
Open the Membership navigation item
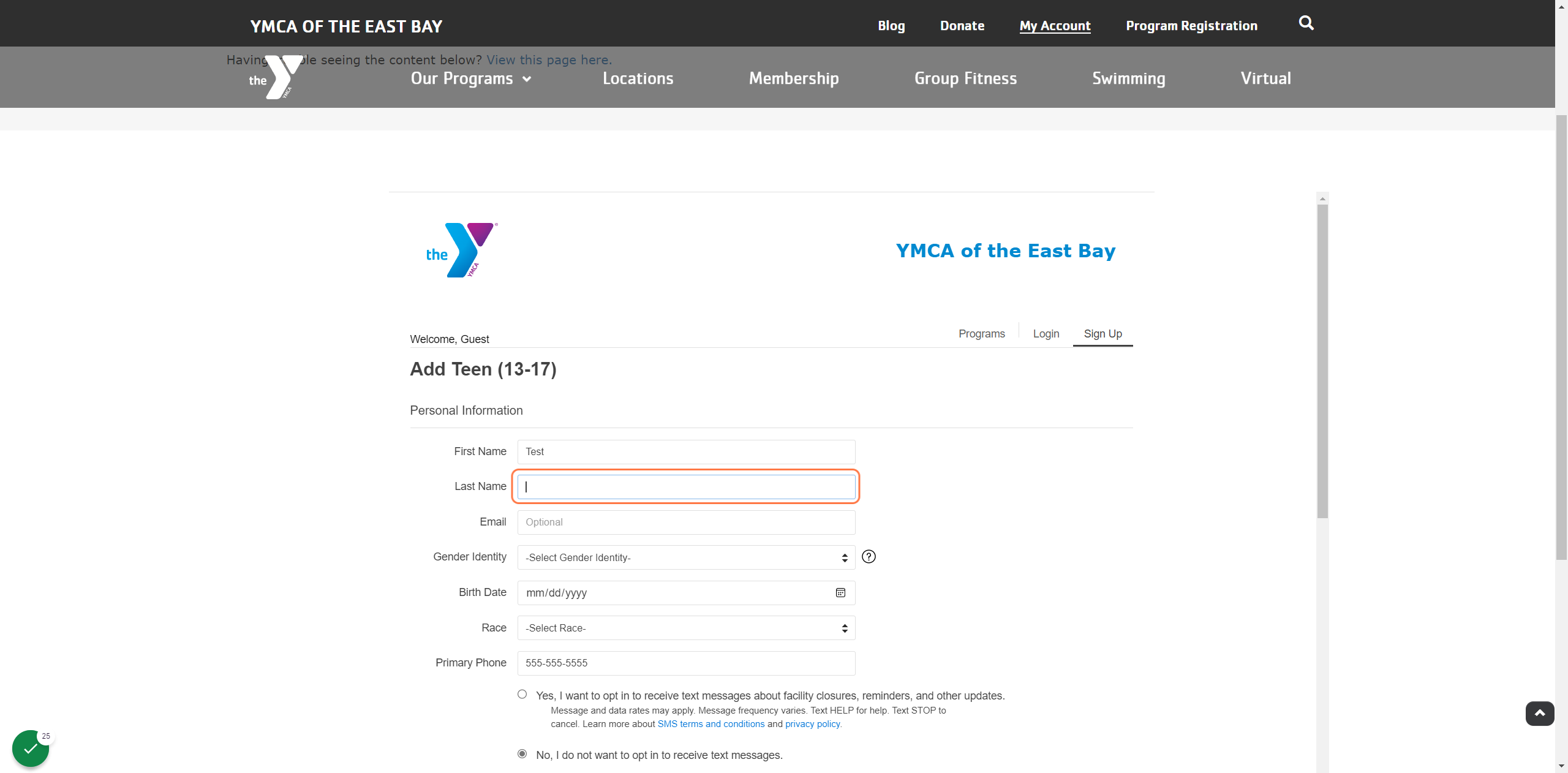click(x=794, y=78)
